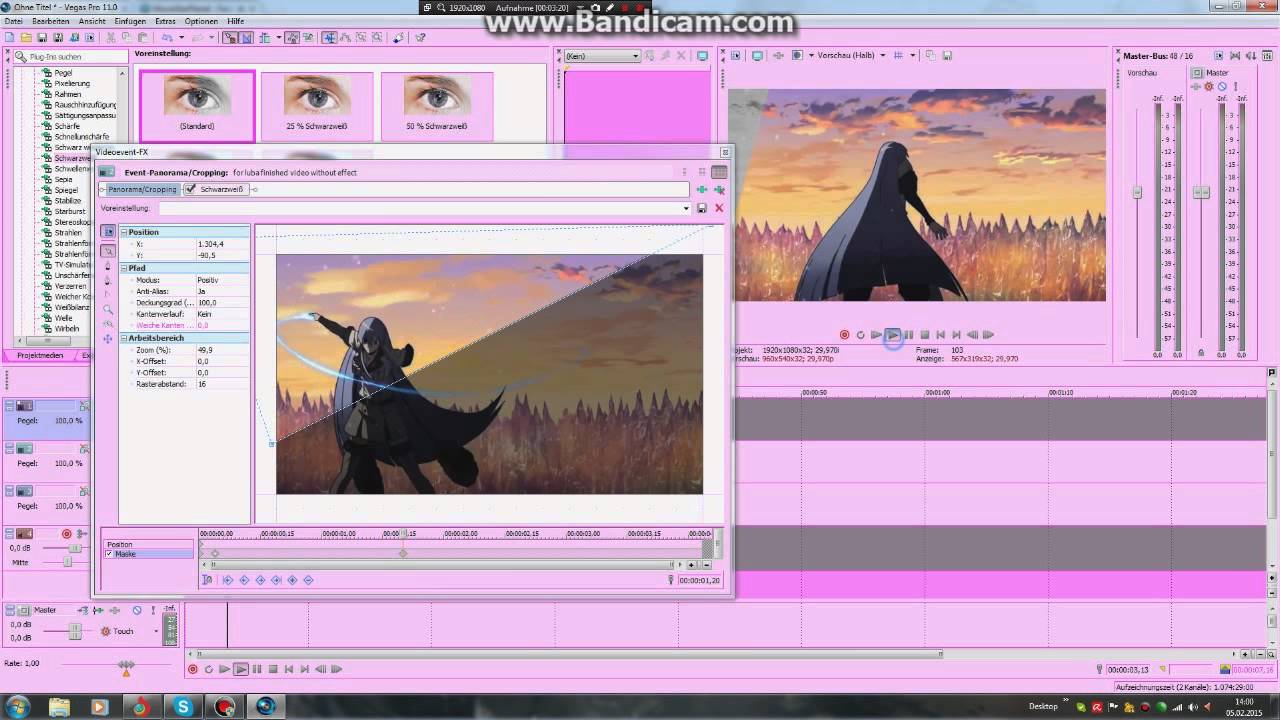The height and width of the screenshot is (720, 1280).
Task: Click the record button under preview
Action: 844,335
